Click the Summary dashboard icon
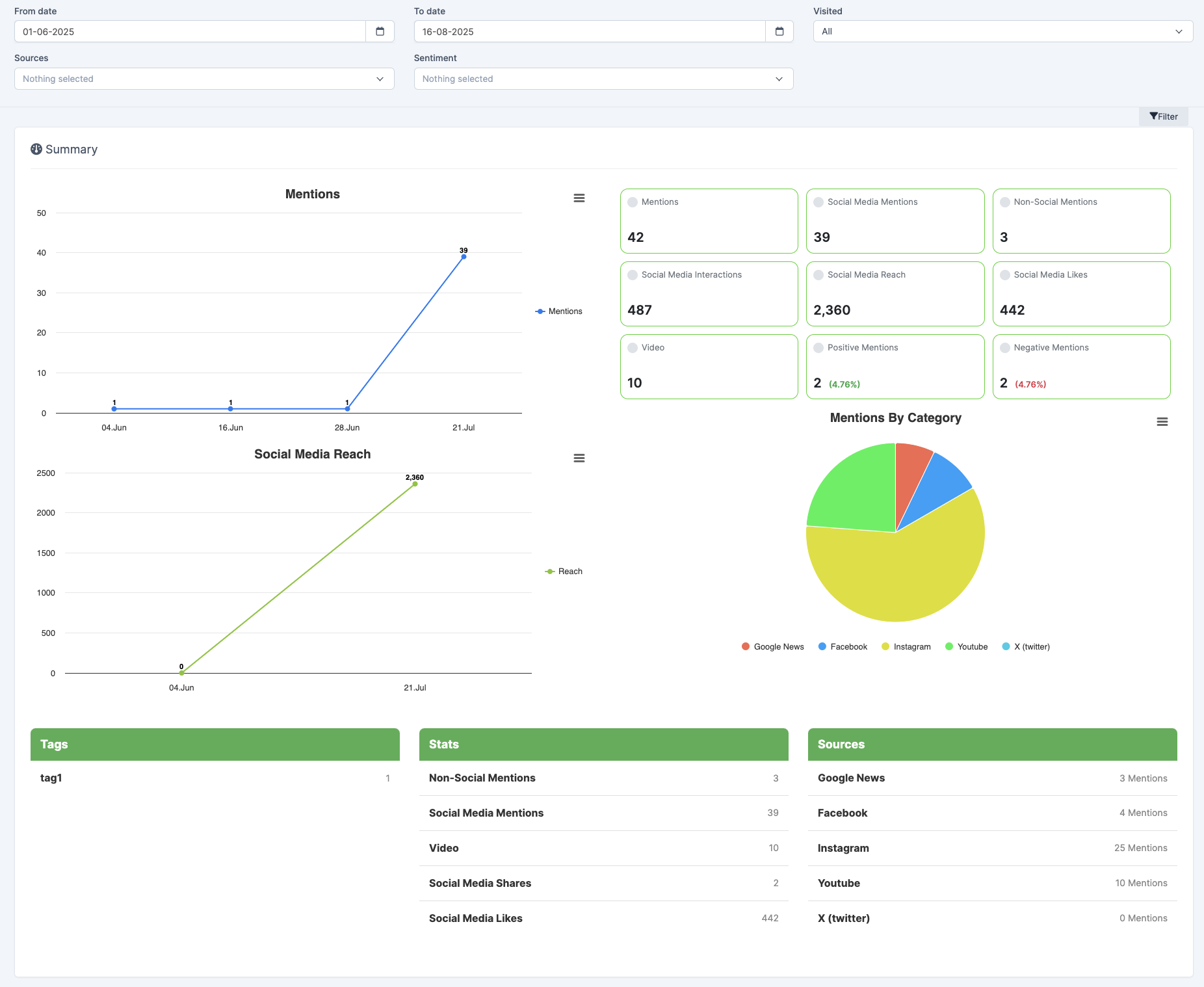Image resolution: width=1204 pixels, height=987 pixels. point(36,149)
